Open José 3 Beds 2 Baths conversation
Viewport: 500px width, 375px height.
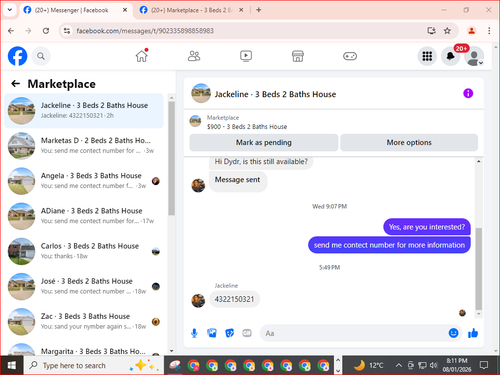[84, 286]
